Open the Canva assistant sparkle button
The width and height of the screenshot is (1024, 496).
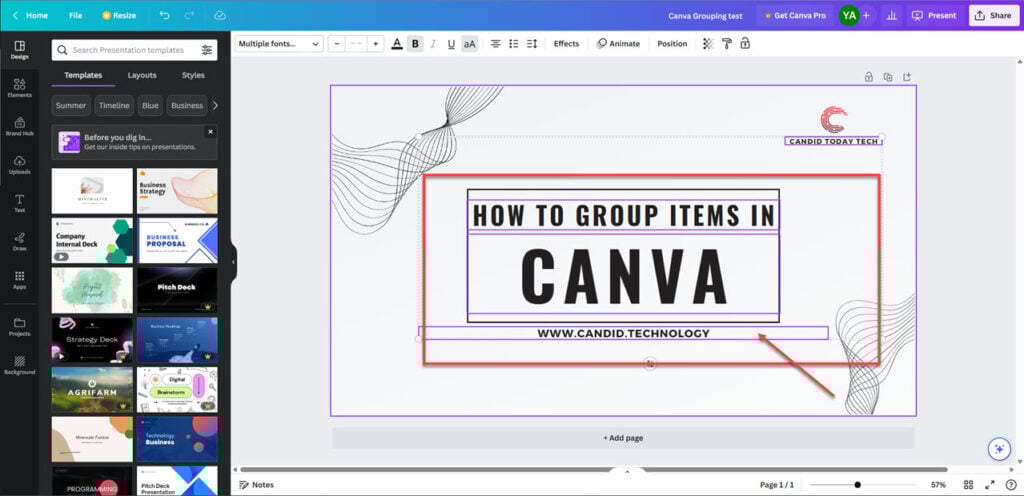coord(999,449)
